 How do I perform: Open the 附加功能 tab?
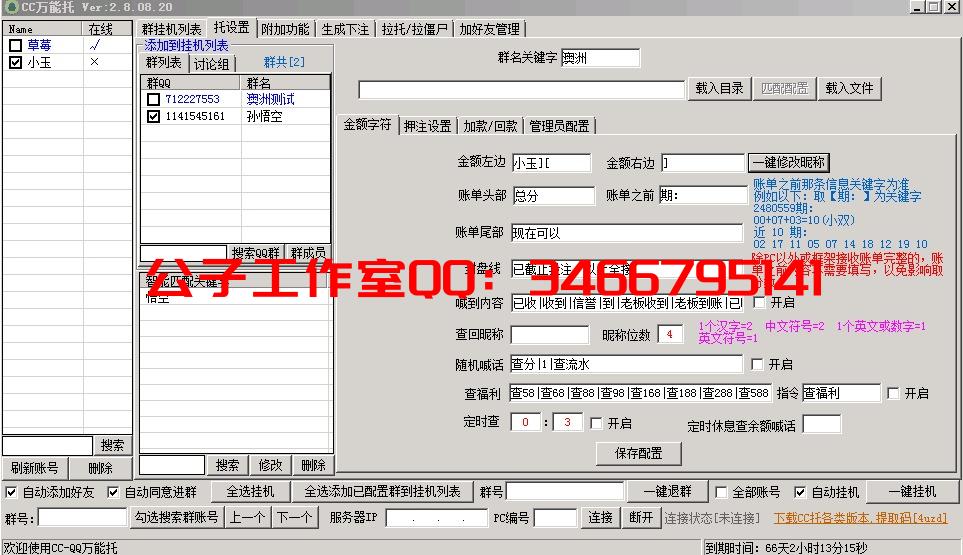point(285,29)
